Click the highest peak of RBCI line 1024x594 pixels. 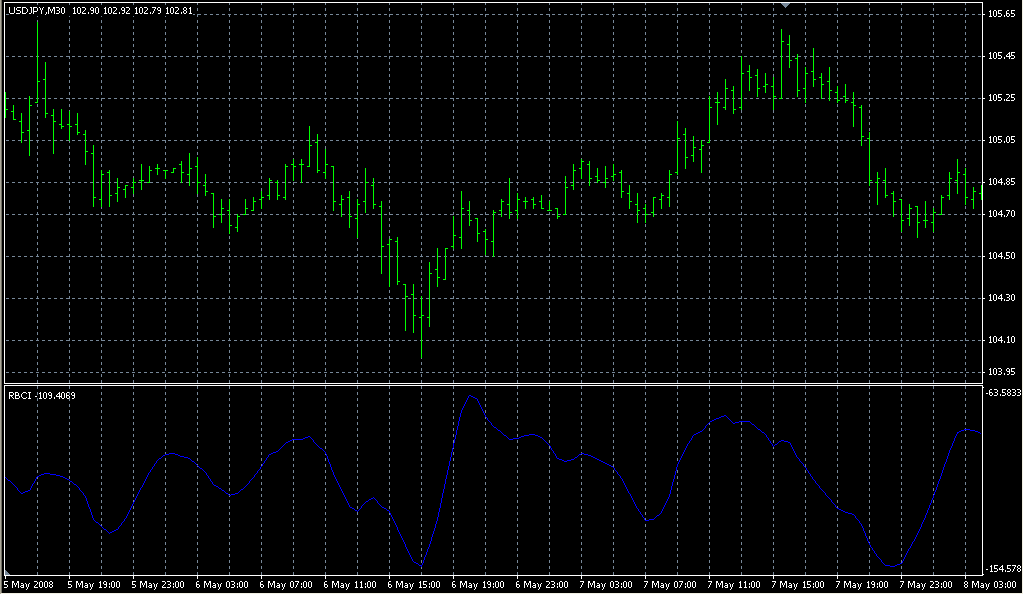pos(471,397)
